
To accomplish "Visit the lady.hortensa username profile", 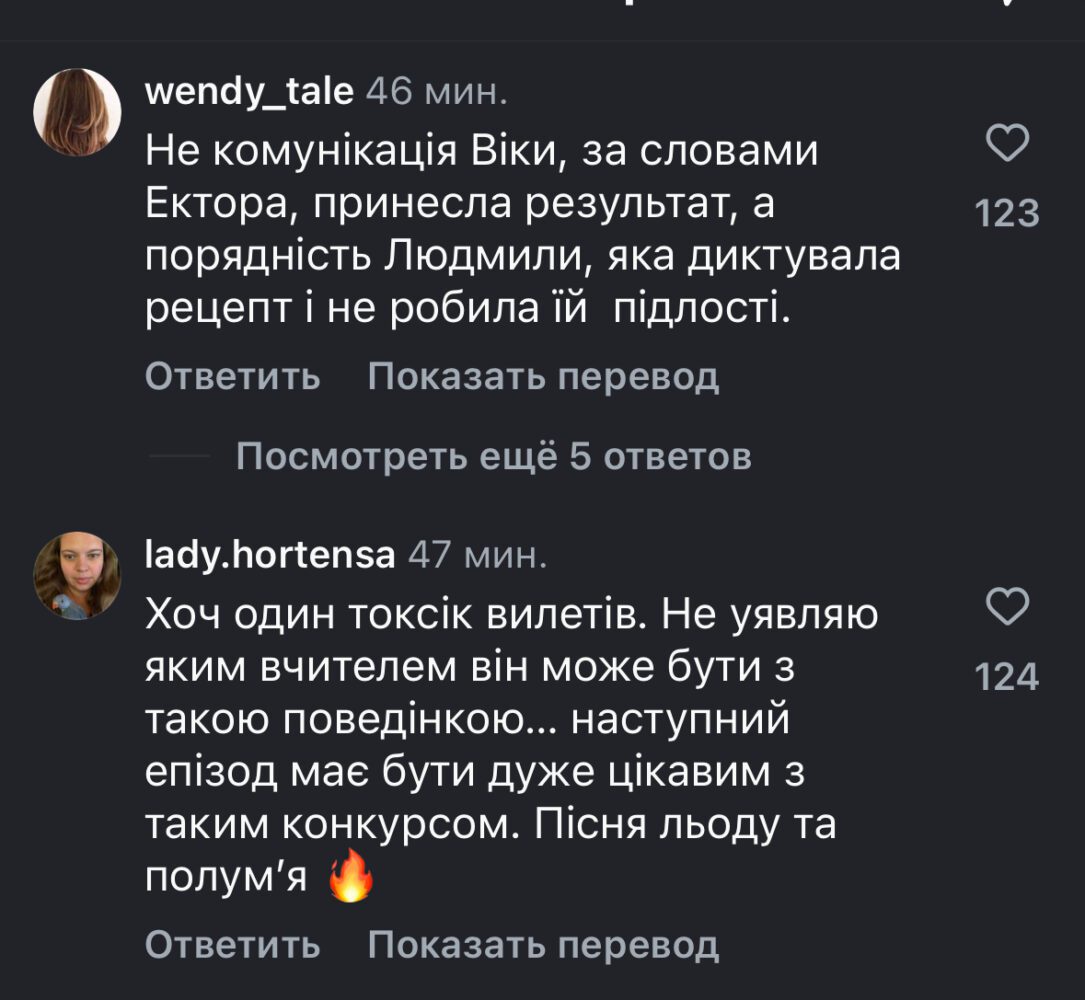I will pyautogui.click(x=270, y=555).
